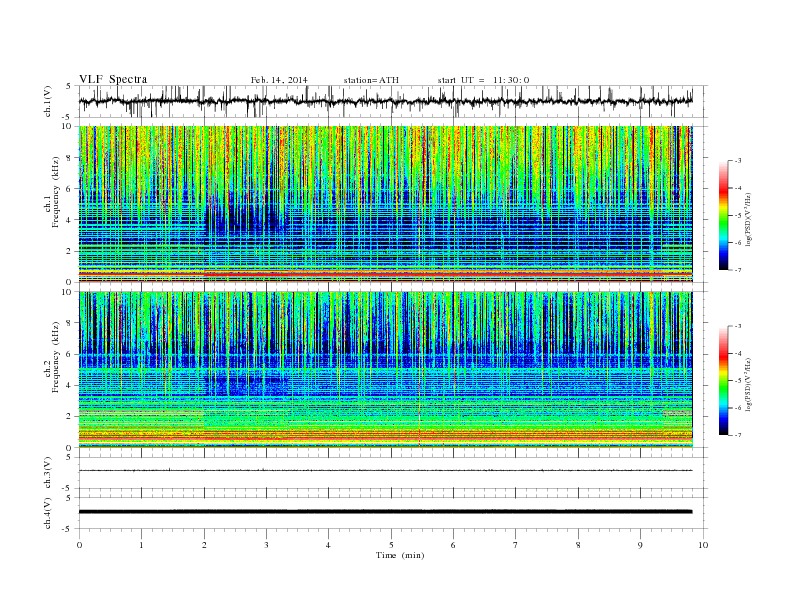The image size is (792, 612).
Task: Click the ch.3(V) axis label
Action: pyautogui.click(x=48, y=473)
